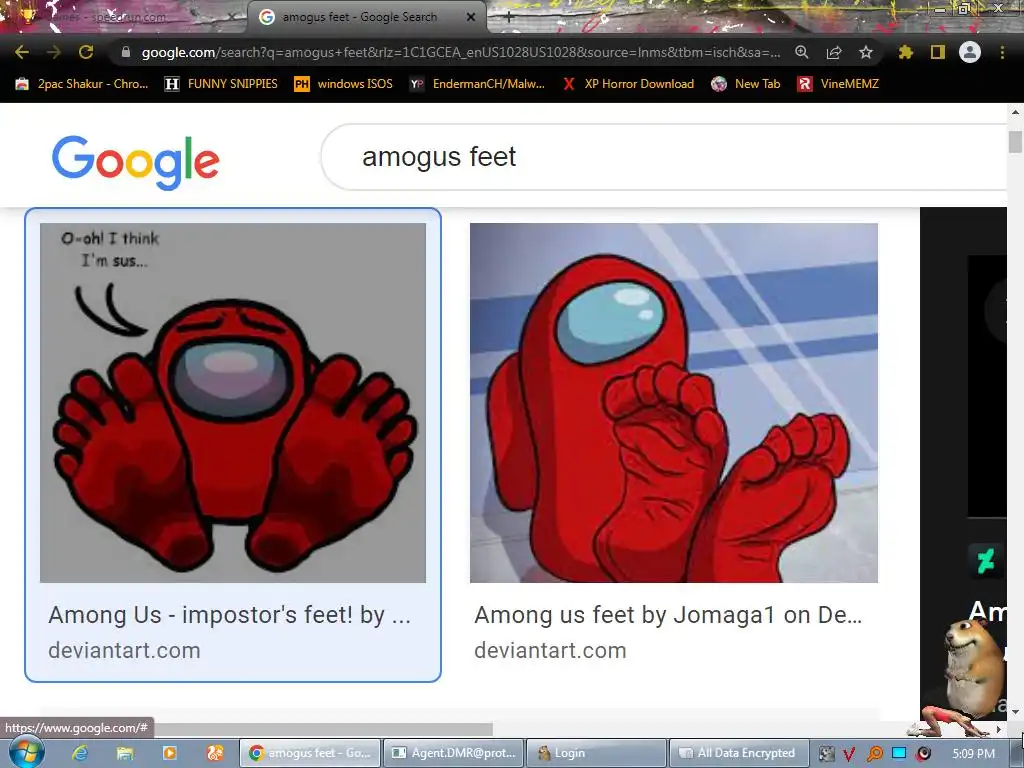Screen dimensions: 1024x768
Task: Click the red V tray icon
Action: [850, 754]
